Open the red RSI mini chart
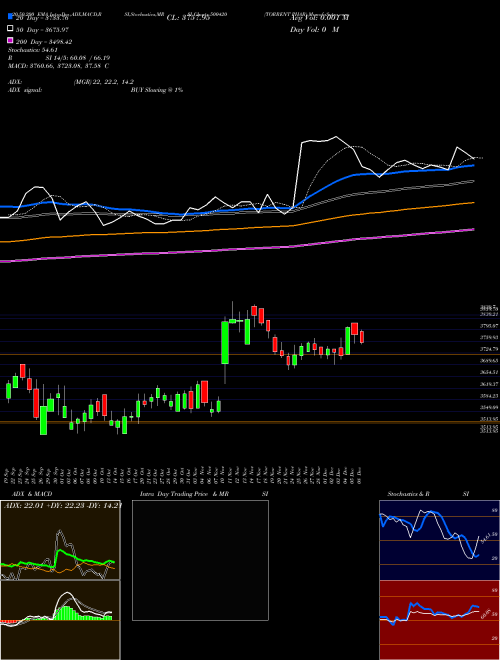500x660 pixels. click(439, 620)
